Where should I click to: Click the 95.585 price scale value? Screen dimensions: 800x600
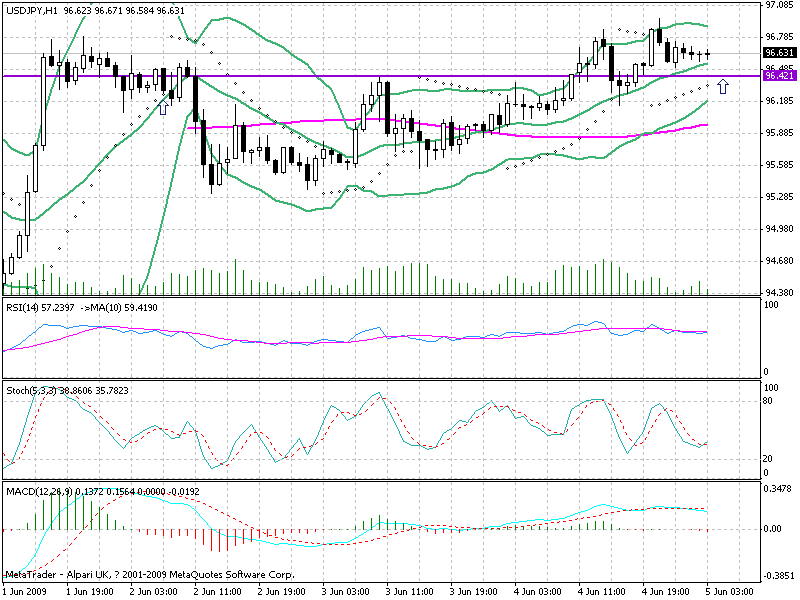coord(780,165)
